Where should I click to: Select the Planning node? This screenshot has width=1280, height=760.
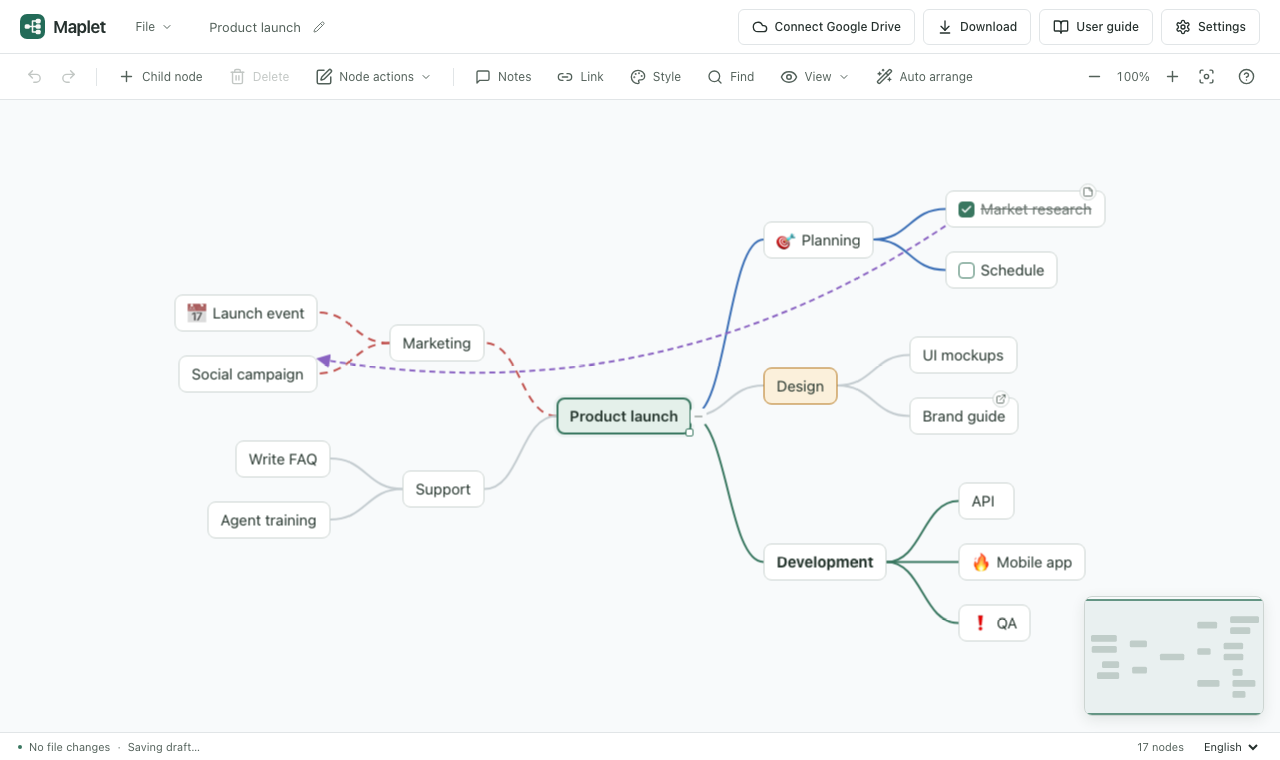click(818, 240)
